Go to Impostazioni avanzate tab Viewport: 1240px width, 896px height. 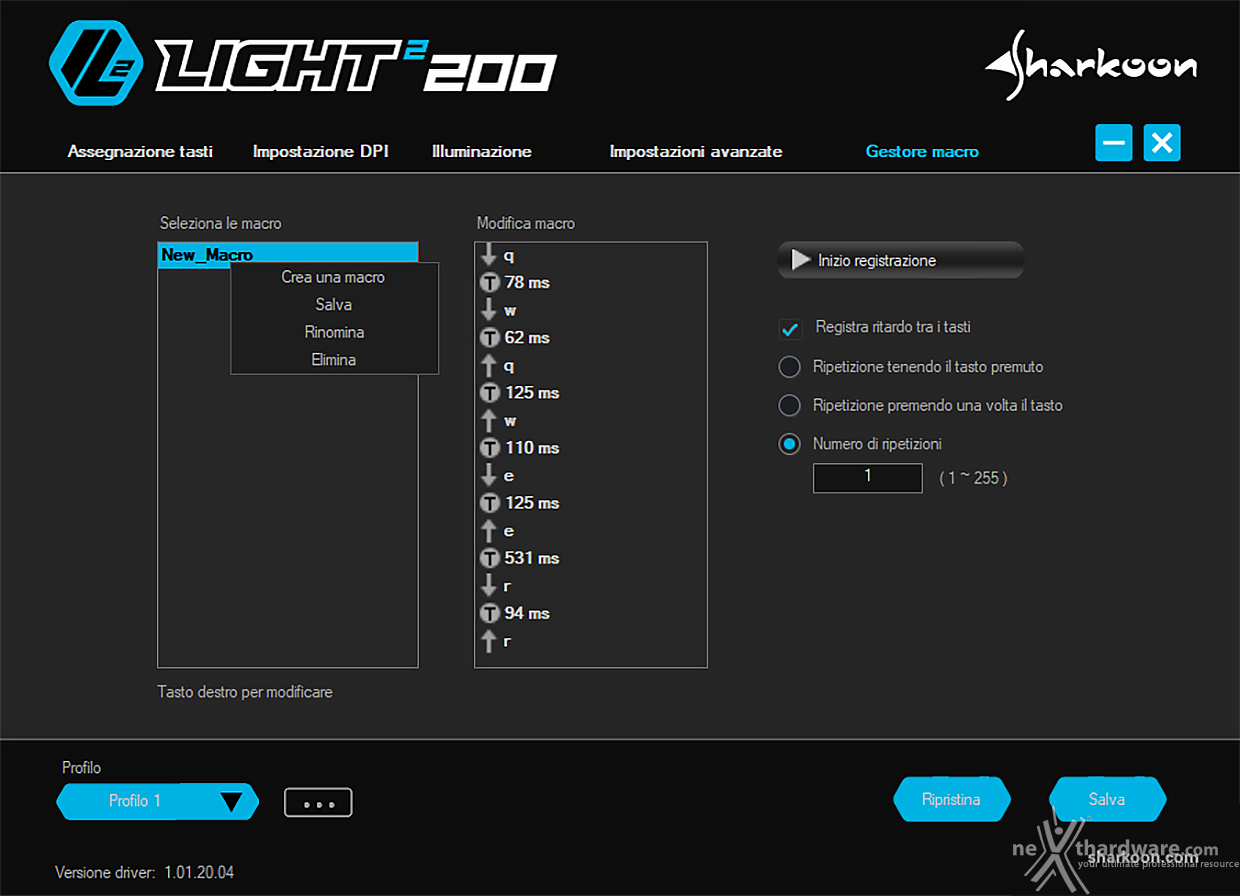696,152
